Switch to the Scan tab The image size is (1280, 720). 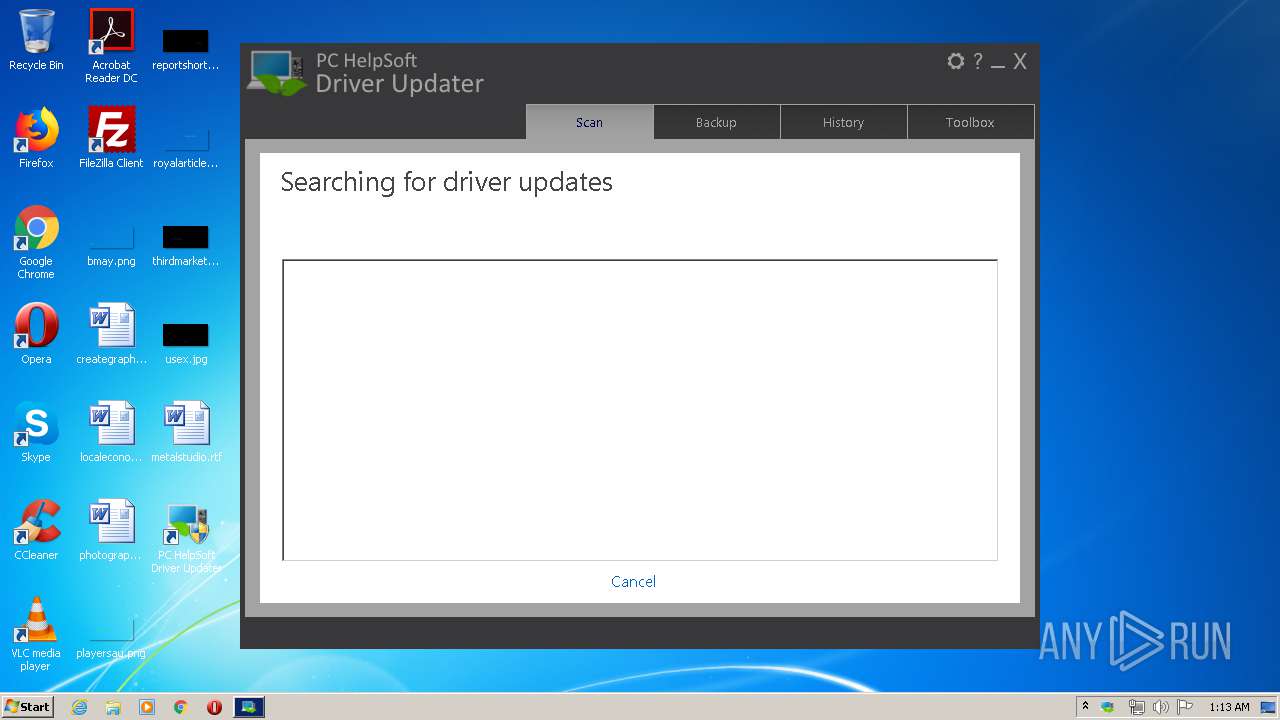tap(590, 122)
